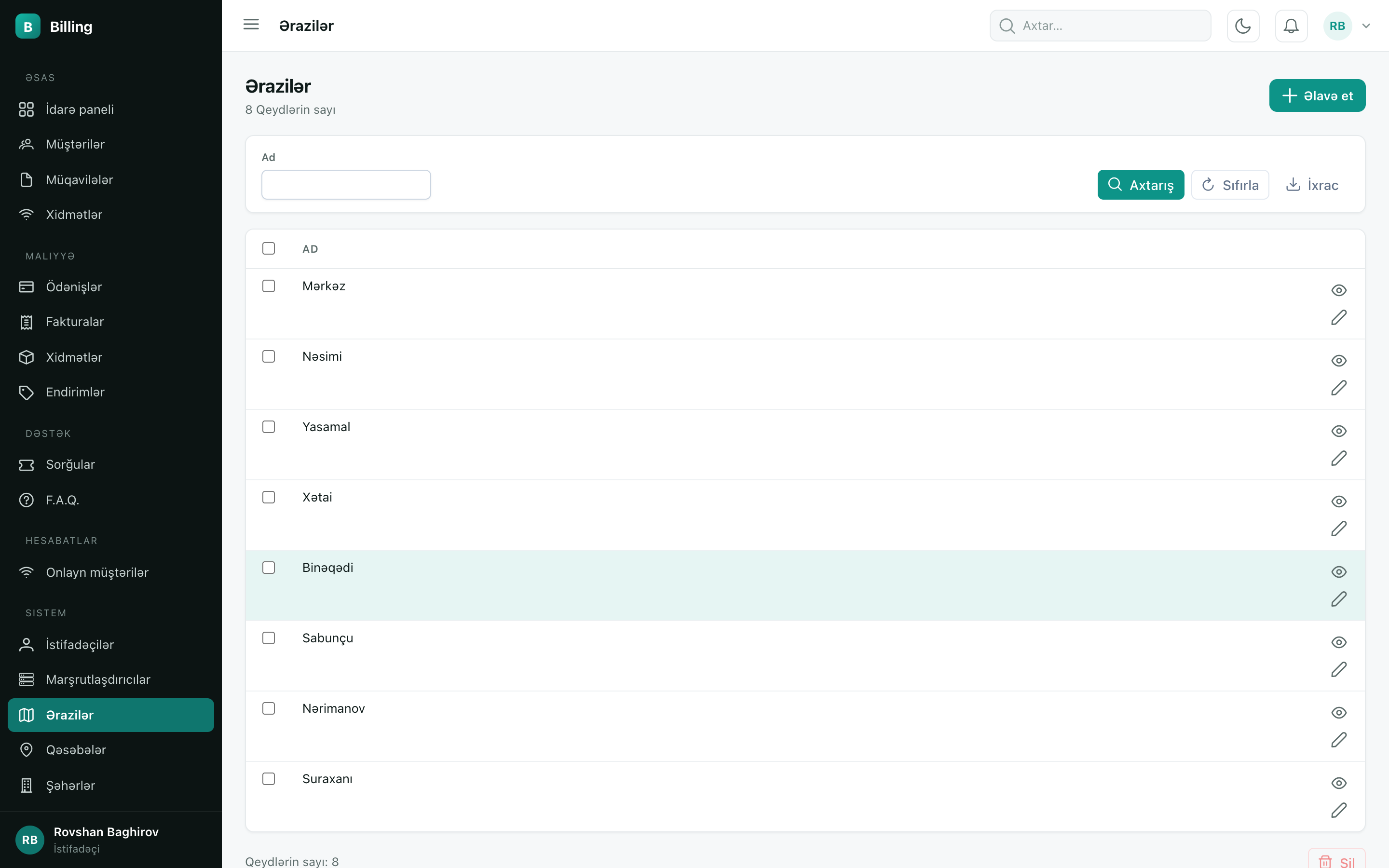Open Fakturalar in sidebar
This screenshot has height=868, width=1389.
click(x=111, y=322)
